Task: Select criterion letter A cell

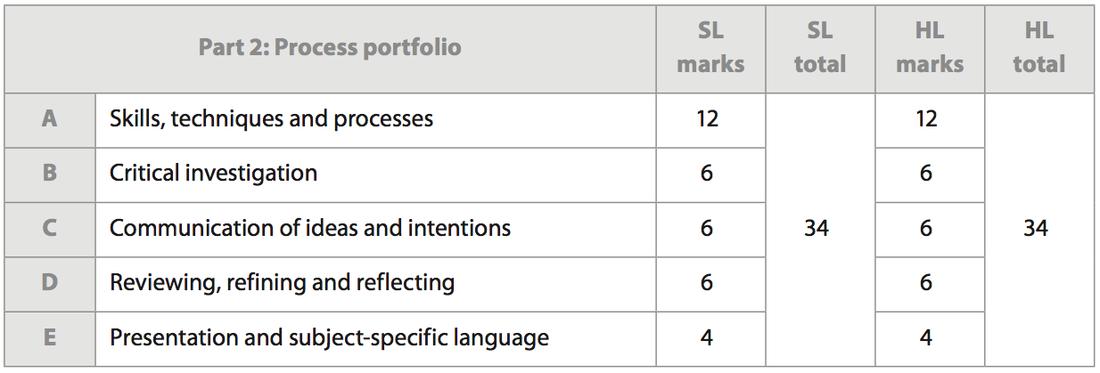Action: click(x=49, y=119)
